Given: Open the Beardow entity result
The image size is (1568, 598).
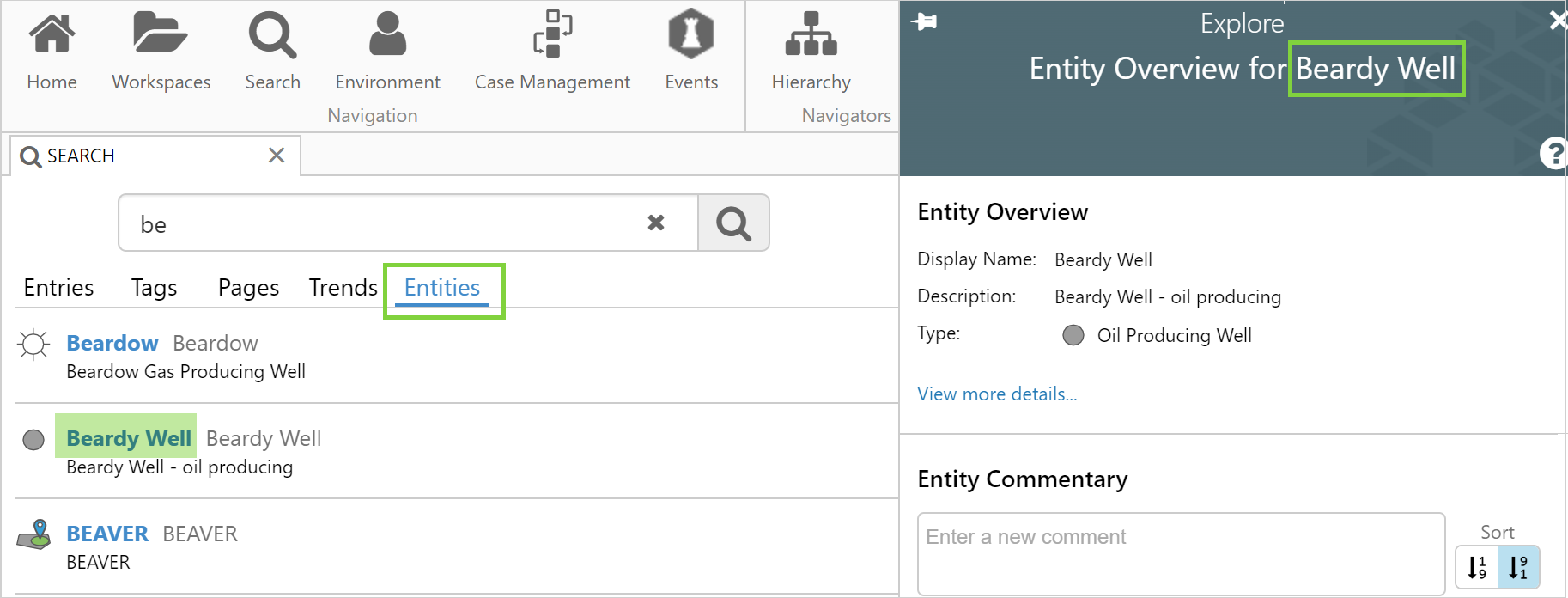Looking at the screenshot, I should tap(112, 344).
